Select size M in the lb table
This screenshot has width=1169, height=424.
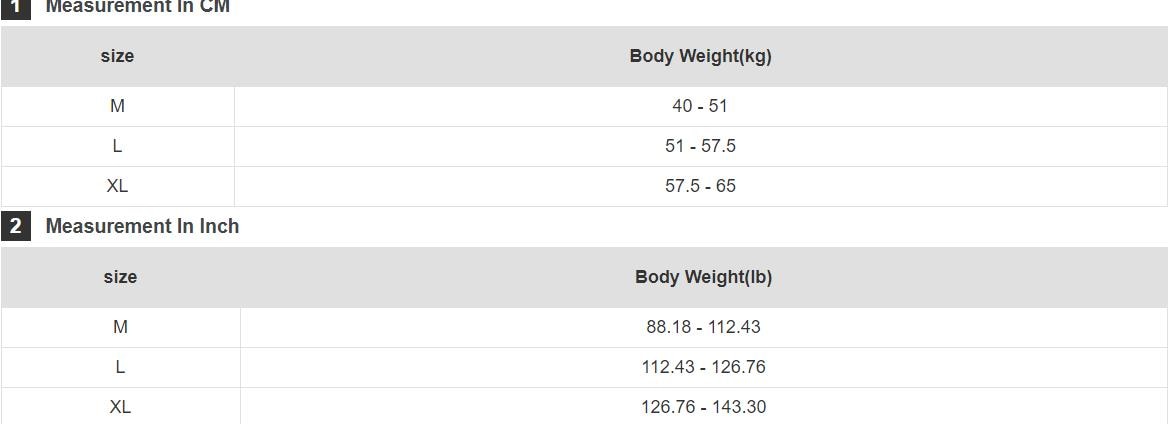120,327
